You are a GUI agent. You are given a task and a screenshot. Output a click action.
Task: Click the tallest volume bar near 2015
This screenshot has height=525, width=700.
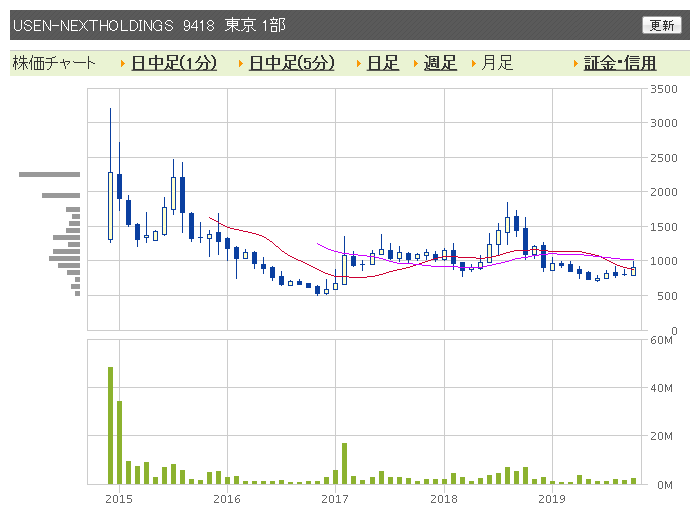110,425
